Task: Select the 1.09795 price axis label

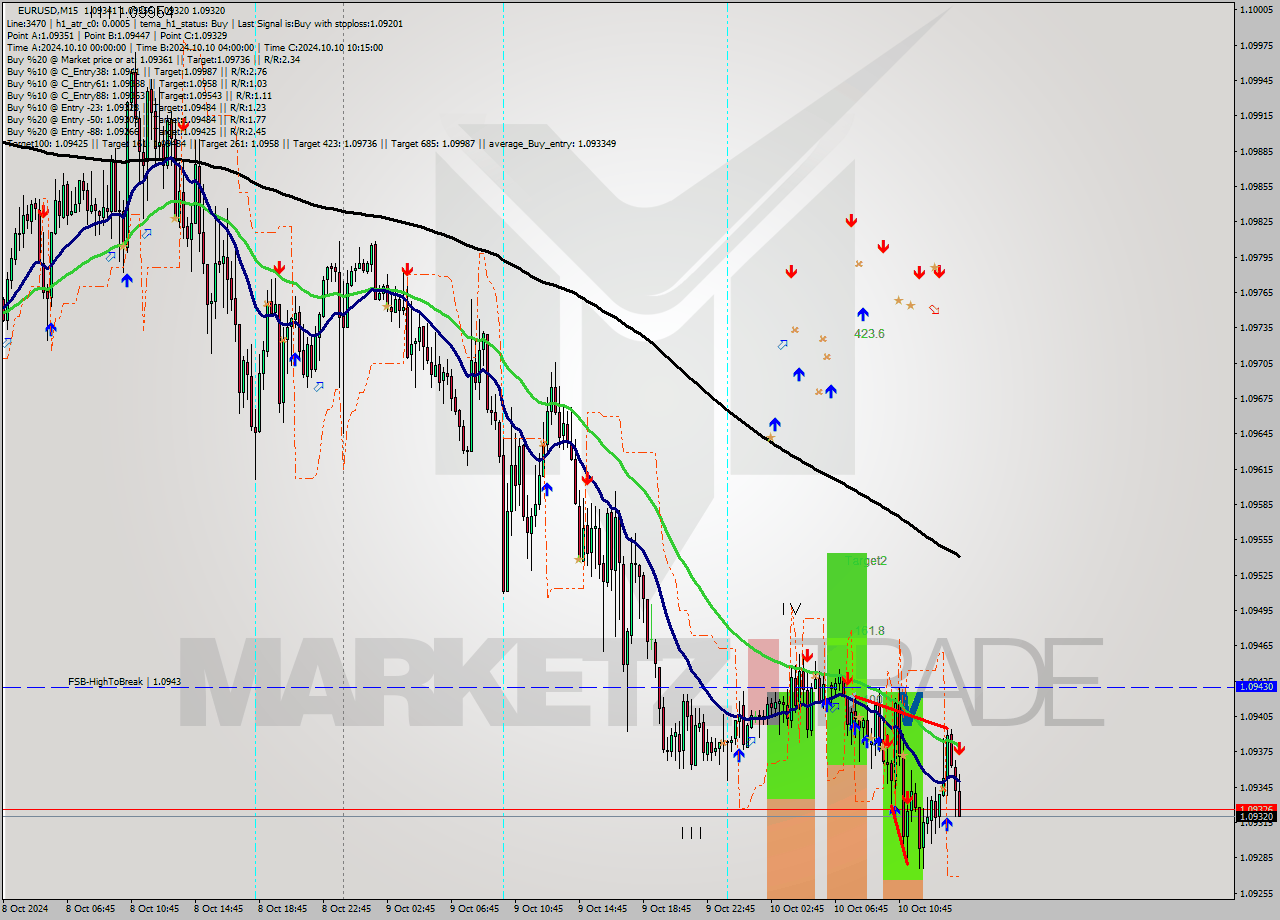Action: (x=1256, y=257)
